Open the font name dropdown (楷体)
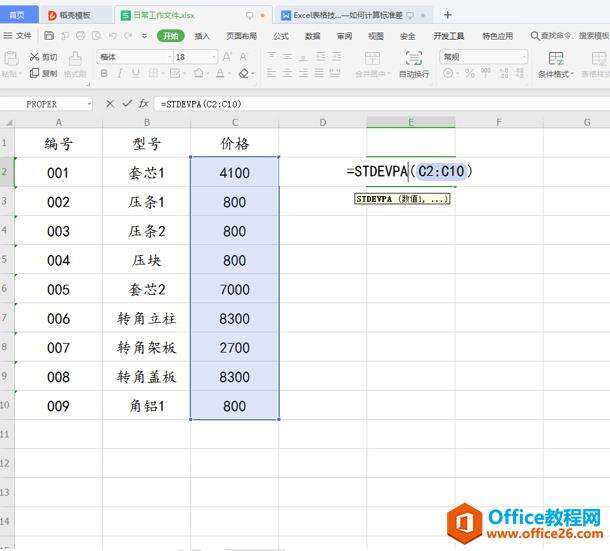Viewport: 610px width, 551px height. [x=170, y=57]
